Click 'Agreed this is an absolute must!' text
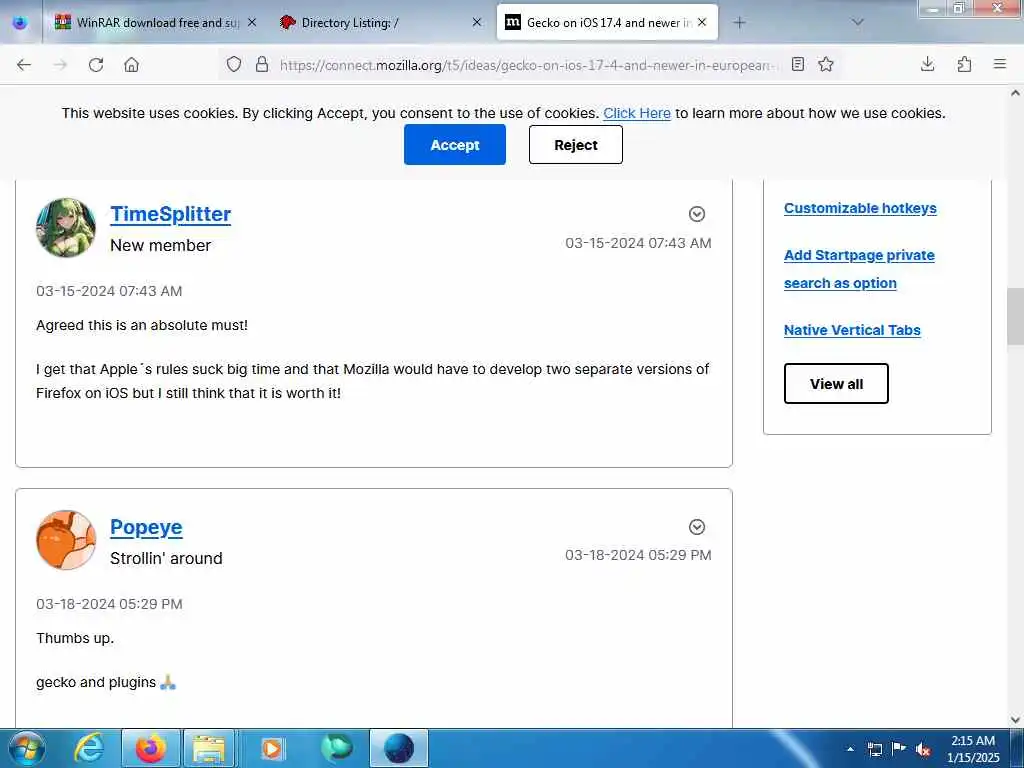Viewport: 1024px width, 768px height. (x=142, y=325)
